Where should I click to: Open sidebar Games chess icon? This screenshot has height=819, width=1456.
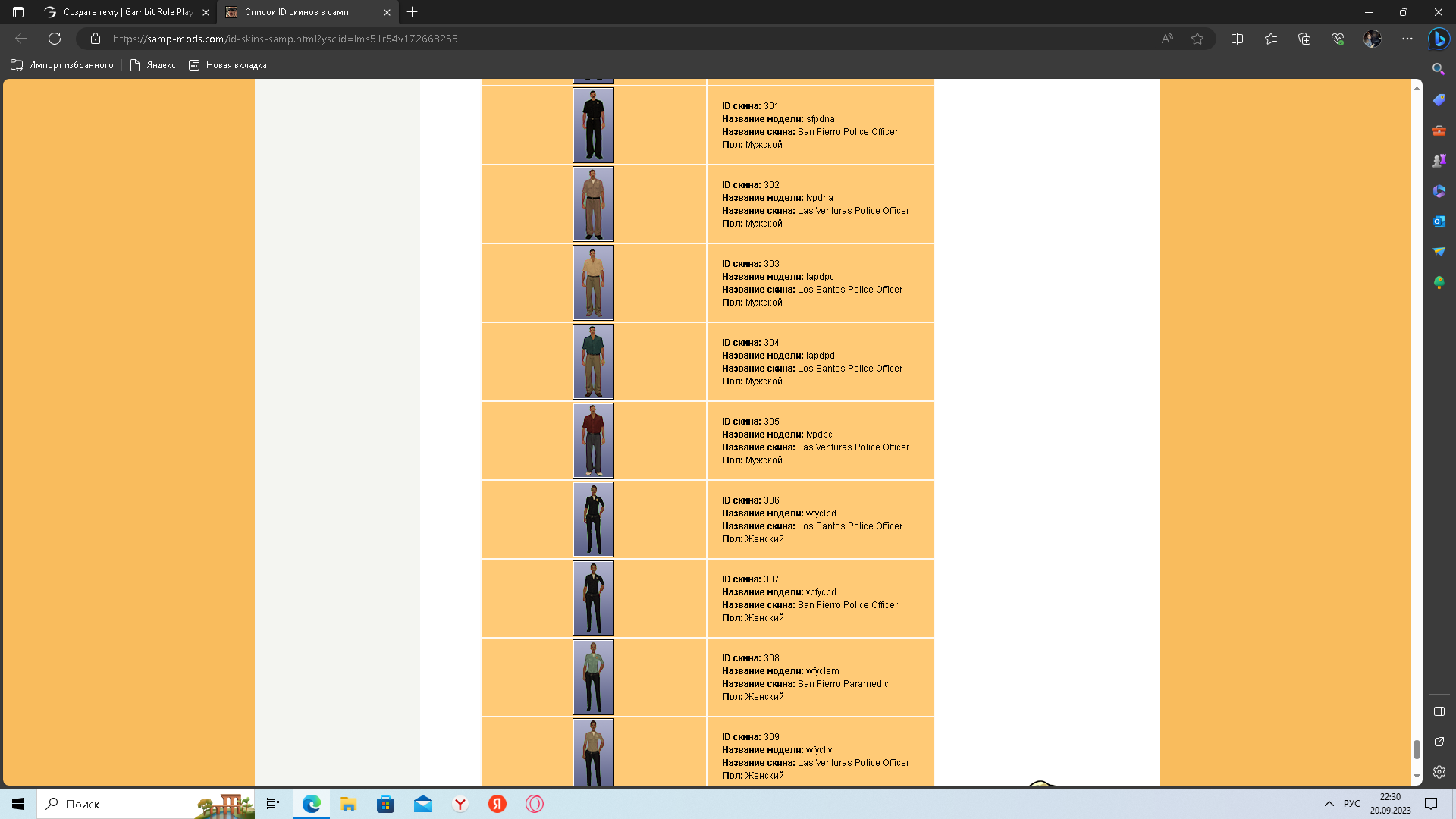(x=1439, y=161)
